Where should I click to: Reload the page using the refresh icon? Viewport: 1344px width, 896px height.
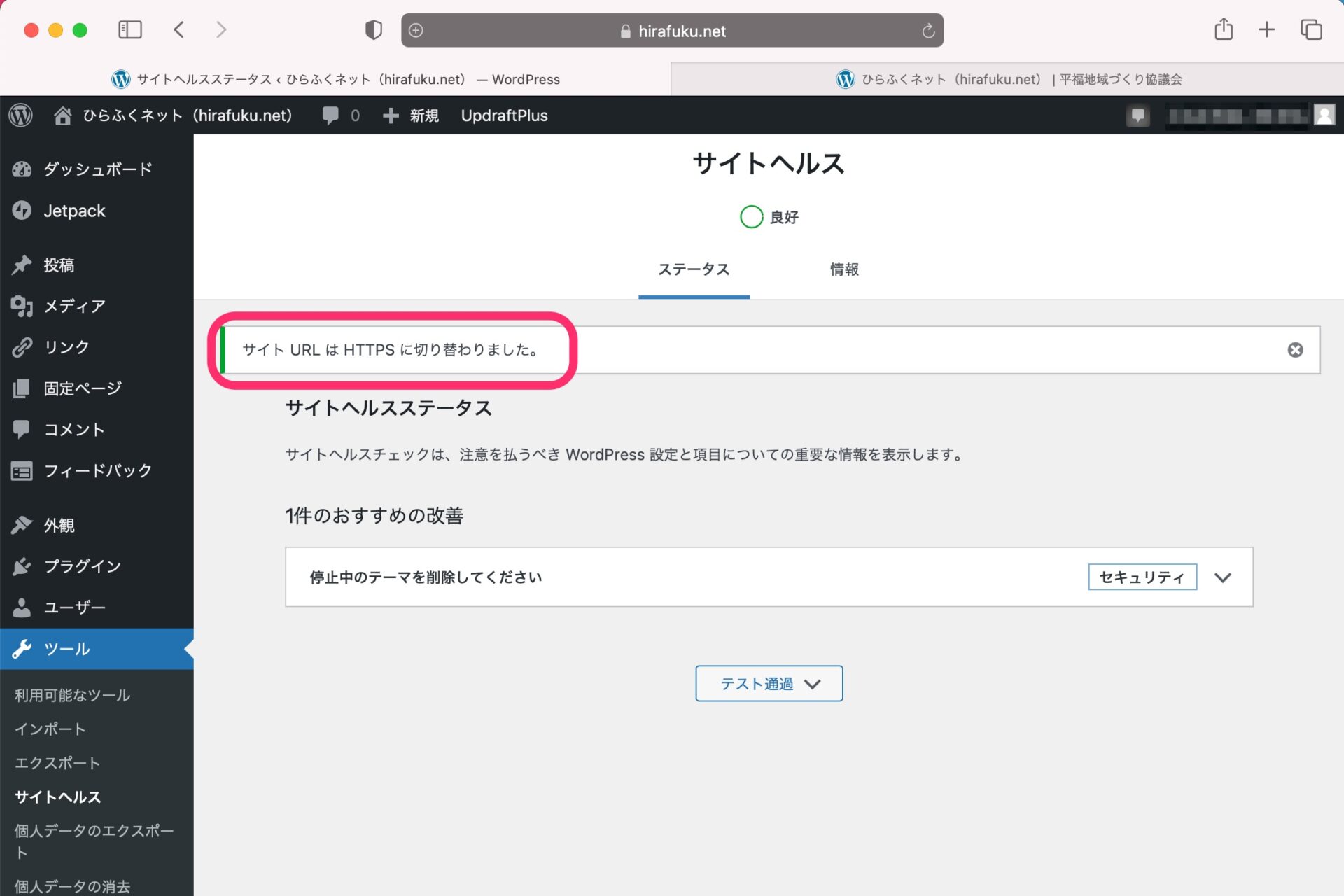pos(928,31)
